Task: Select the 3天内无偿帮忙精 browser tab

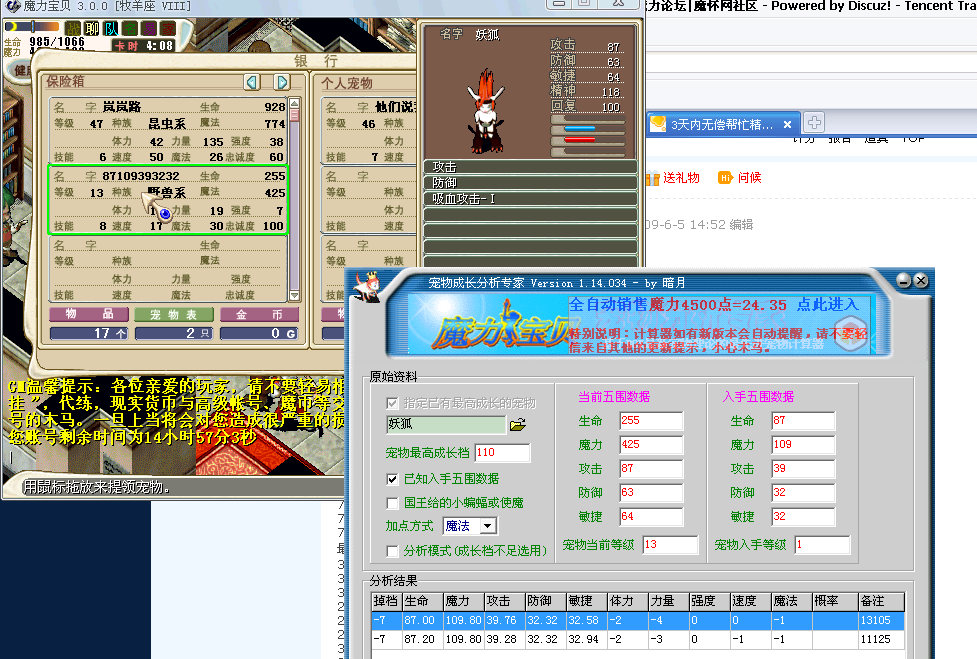Action: coord(722,125)
